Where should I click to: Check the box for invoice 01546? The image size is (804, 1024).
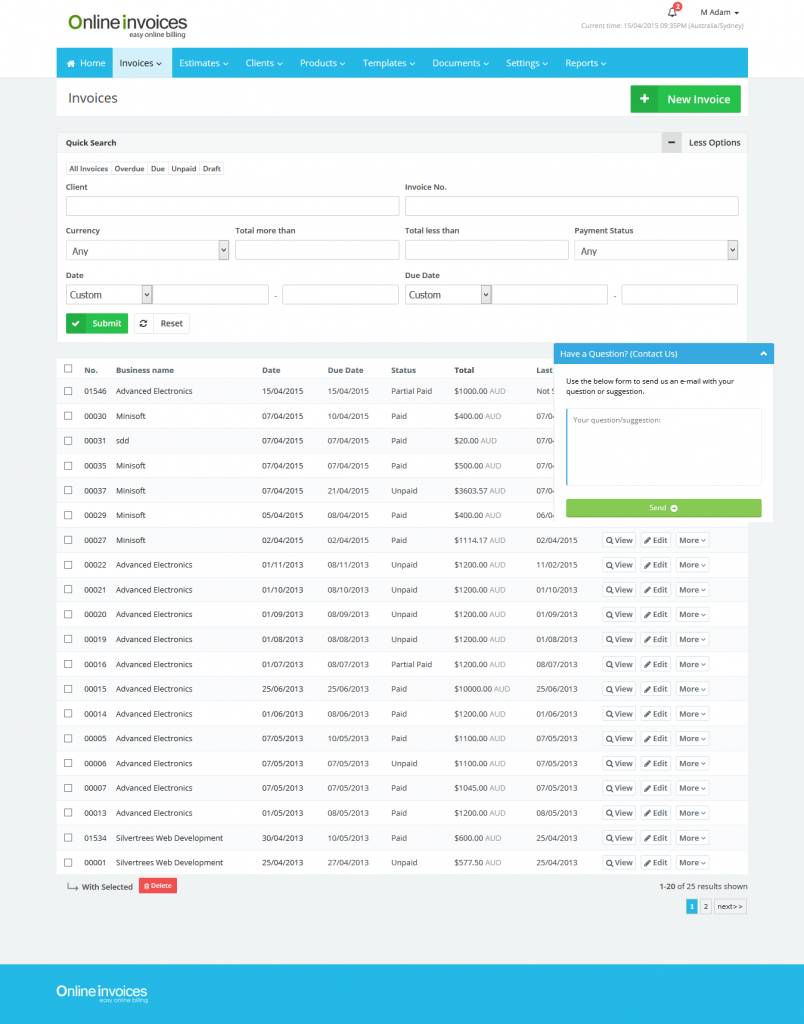(68, 391)
